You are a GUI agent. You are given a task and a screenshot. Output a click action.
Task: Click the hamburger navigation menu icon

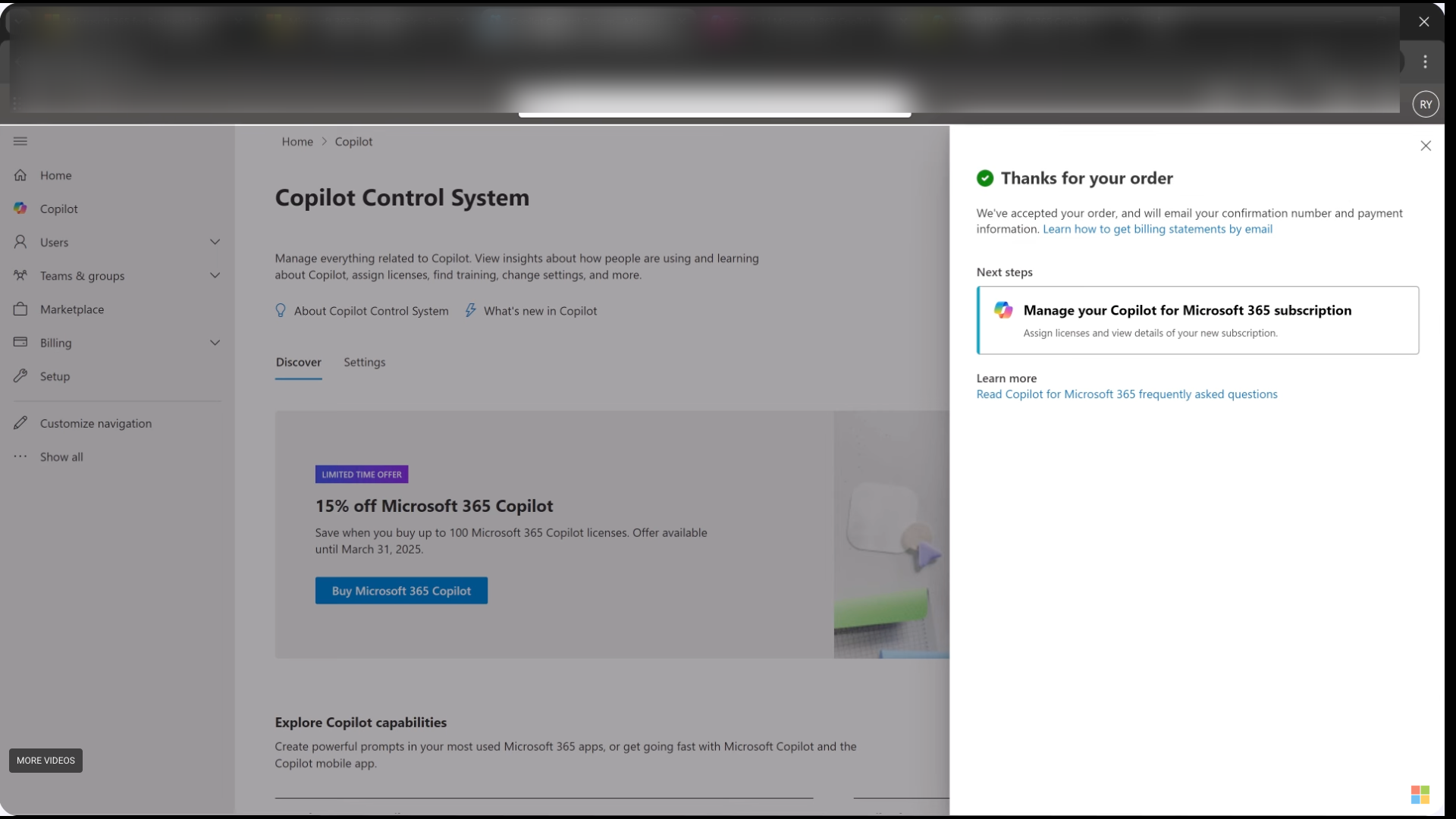tap(20, 141)
